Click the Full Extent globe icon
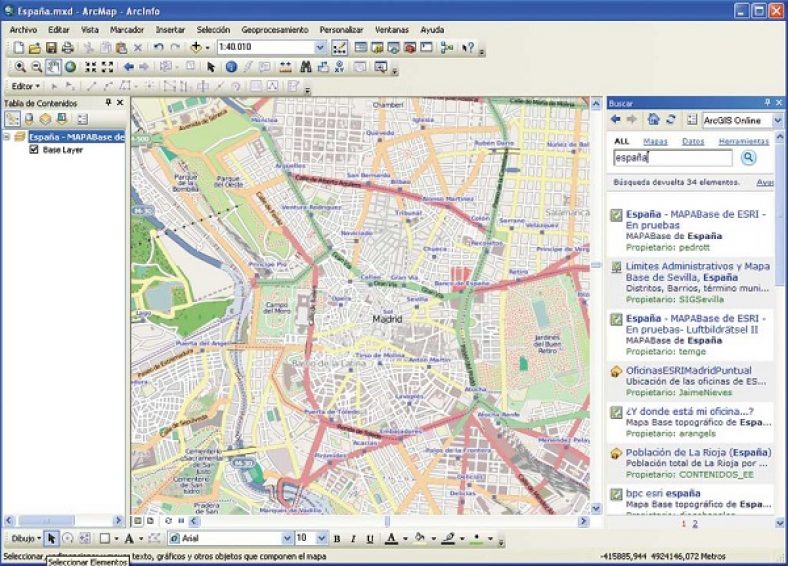The width and height of the screenshot is (788, 566). [71, 67]
